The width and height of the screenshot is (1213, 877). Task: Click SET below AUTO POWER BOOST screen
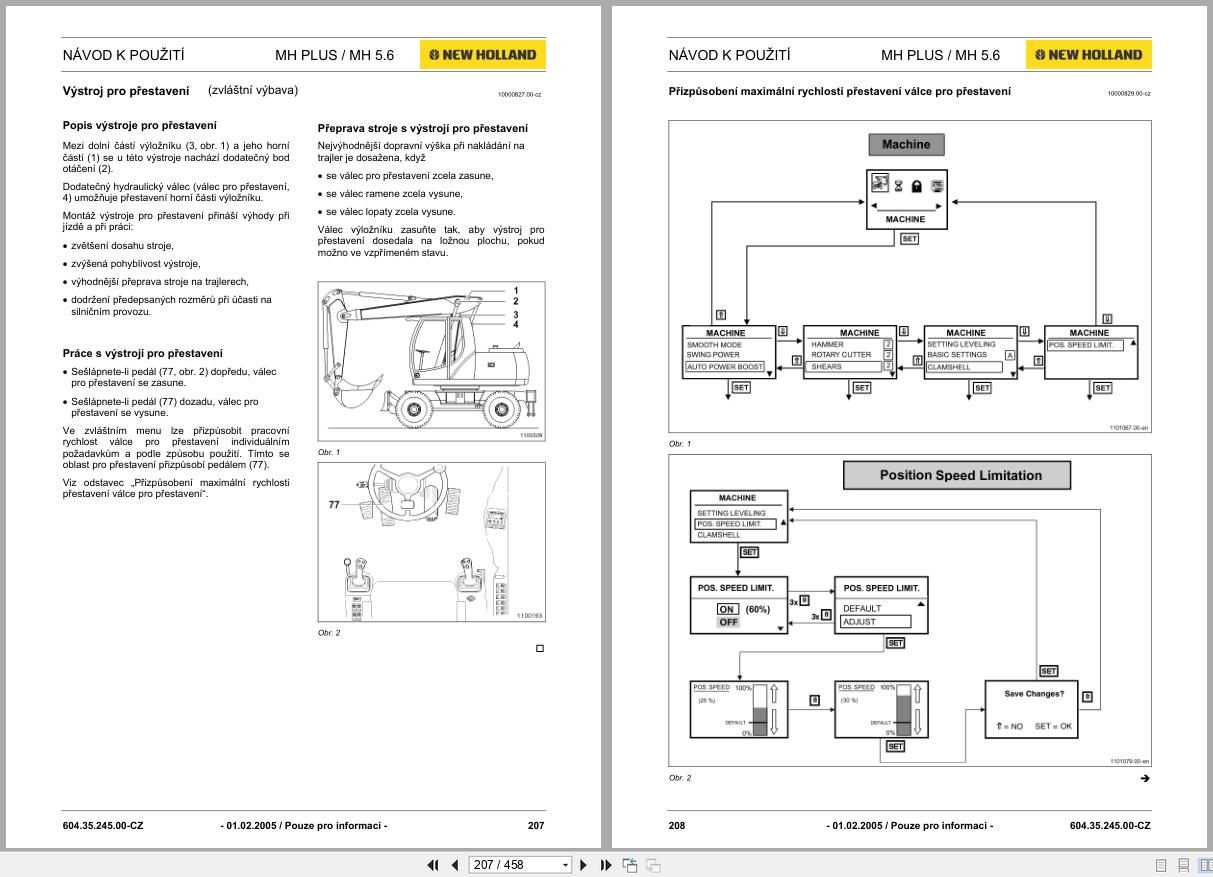point(741,387)
